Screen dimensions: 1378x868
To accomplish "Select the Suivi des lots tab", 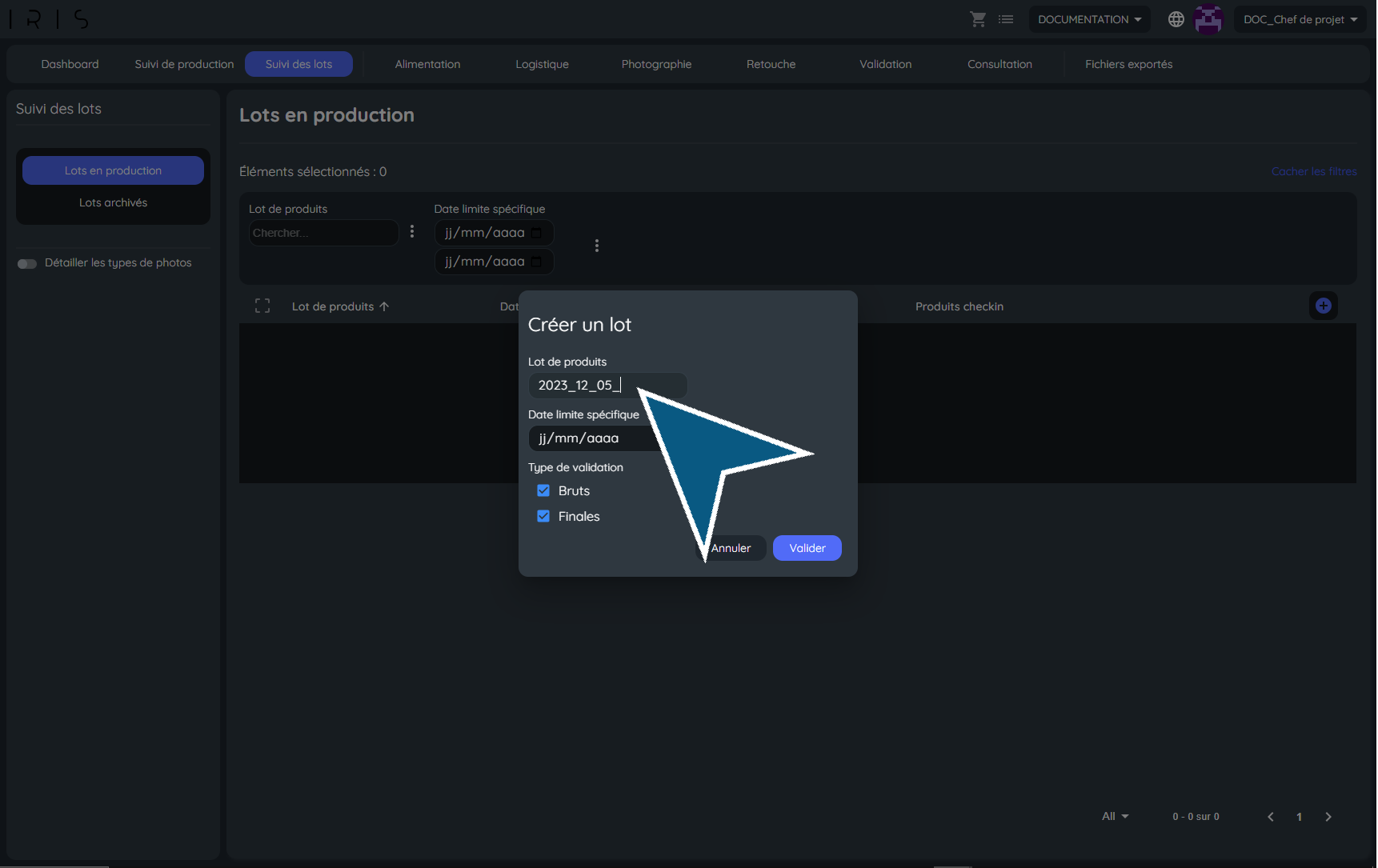I will pos(298,64).
